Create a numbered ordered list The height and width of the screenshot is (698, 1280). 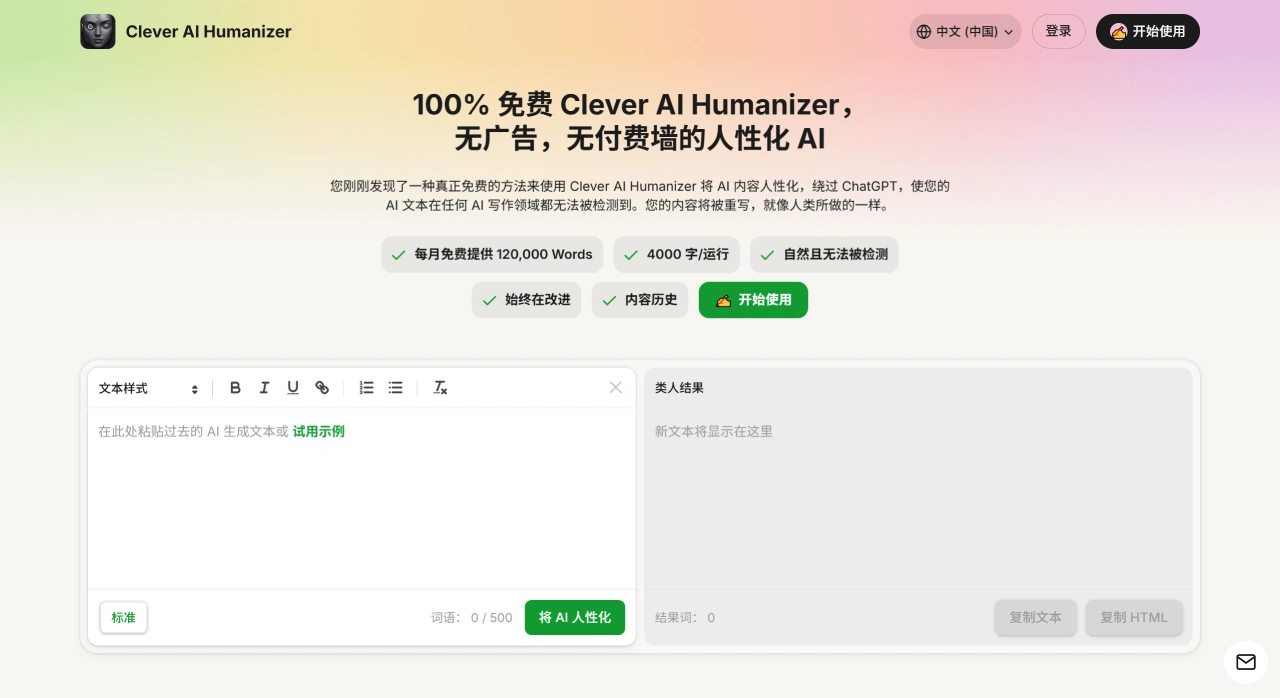(x=367, y=388)
